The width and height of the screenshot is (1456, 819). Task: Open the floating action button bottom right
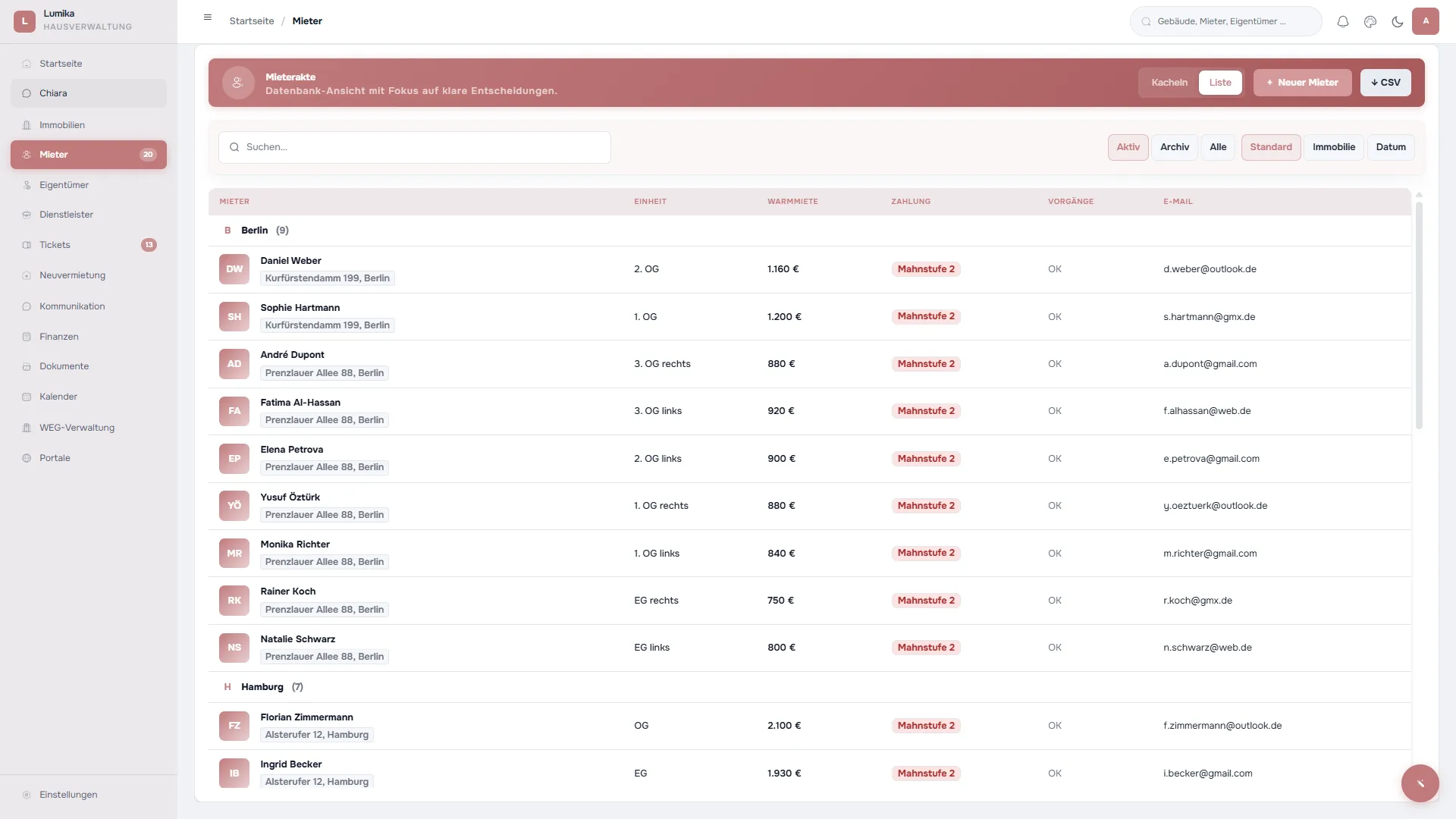(1420, 783)
